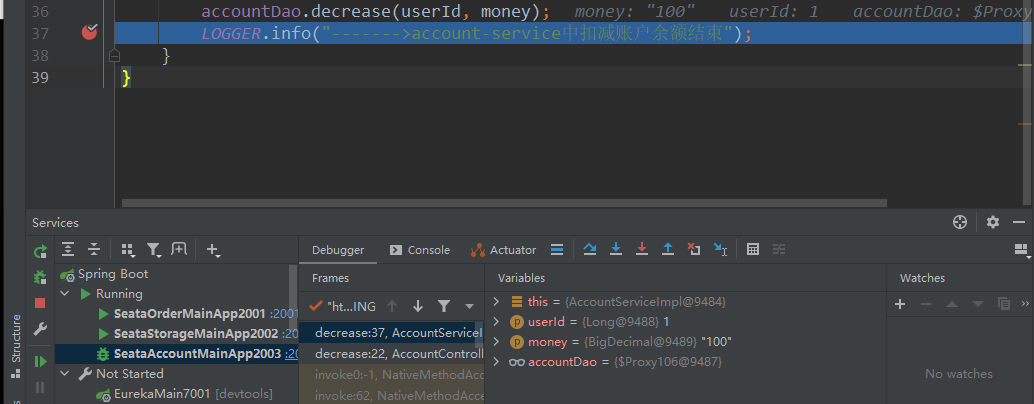Click the breakpoint marker on line 37
The height and width of the screenshot is (404, 1034).
(89, 32)
